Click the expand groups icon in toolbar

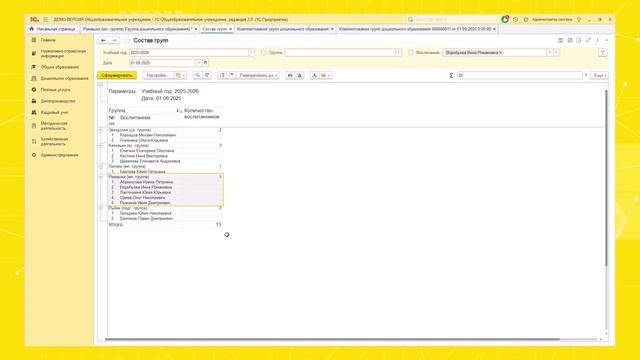[x=222, y=76]
